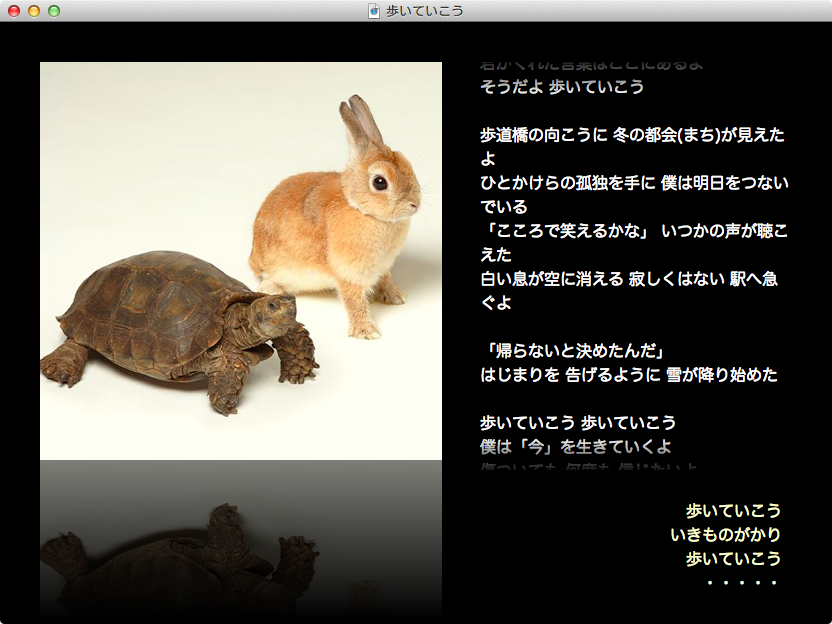832x624 pixels.
Task: Click the song title above the artist name
Action: (733, 511)
